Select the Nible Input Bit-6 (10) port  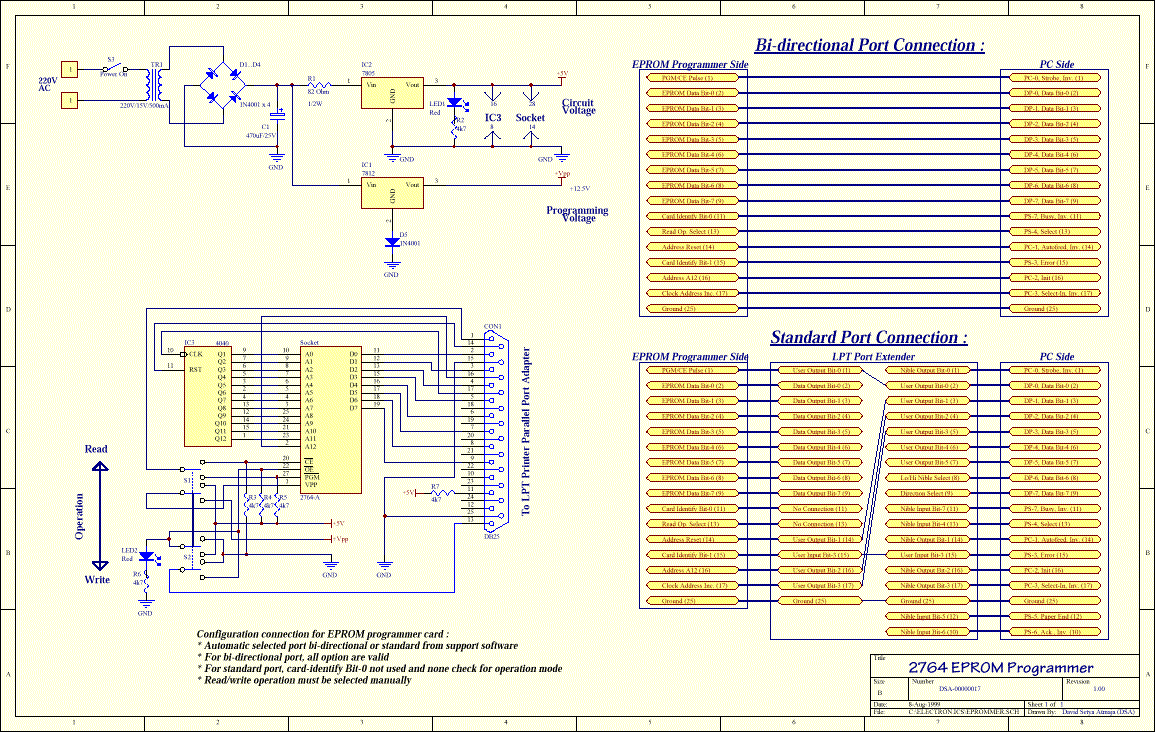[929, 632]
